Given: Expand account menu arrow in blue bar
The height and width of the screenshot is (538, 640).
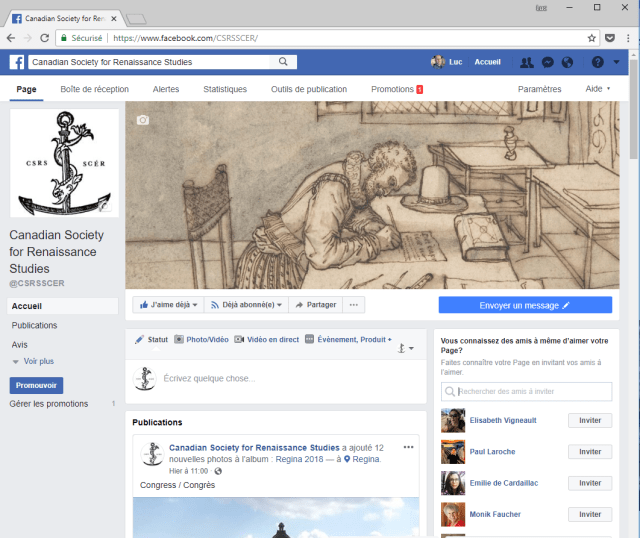Looking at the screenshot, I should point(616,62).
